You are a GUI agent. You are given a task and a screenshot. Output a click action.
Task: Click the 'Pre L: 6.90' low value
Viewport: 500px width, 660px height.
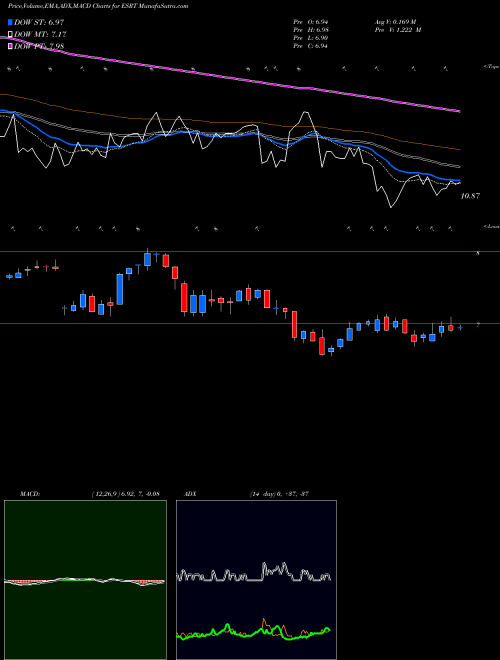(310, 38)
